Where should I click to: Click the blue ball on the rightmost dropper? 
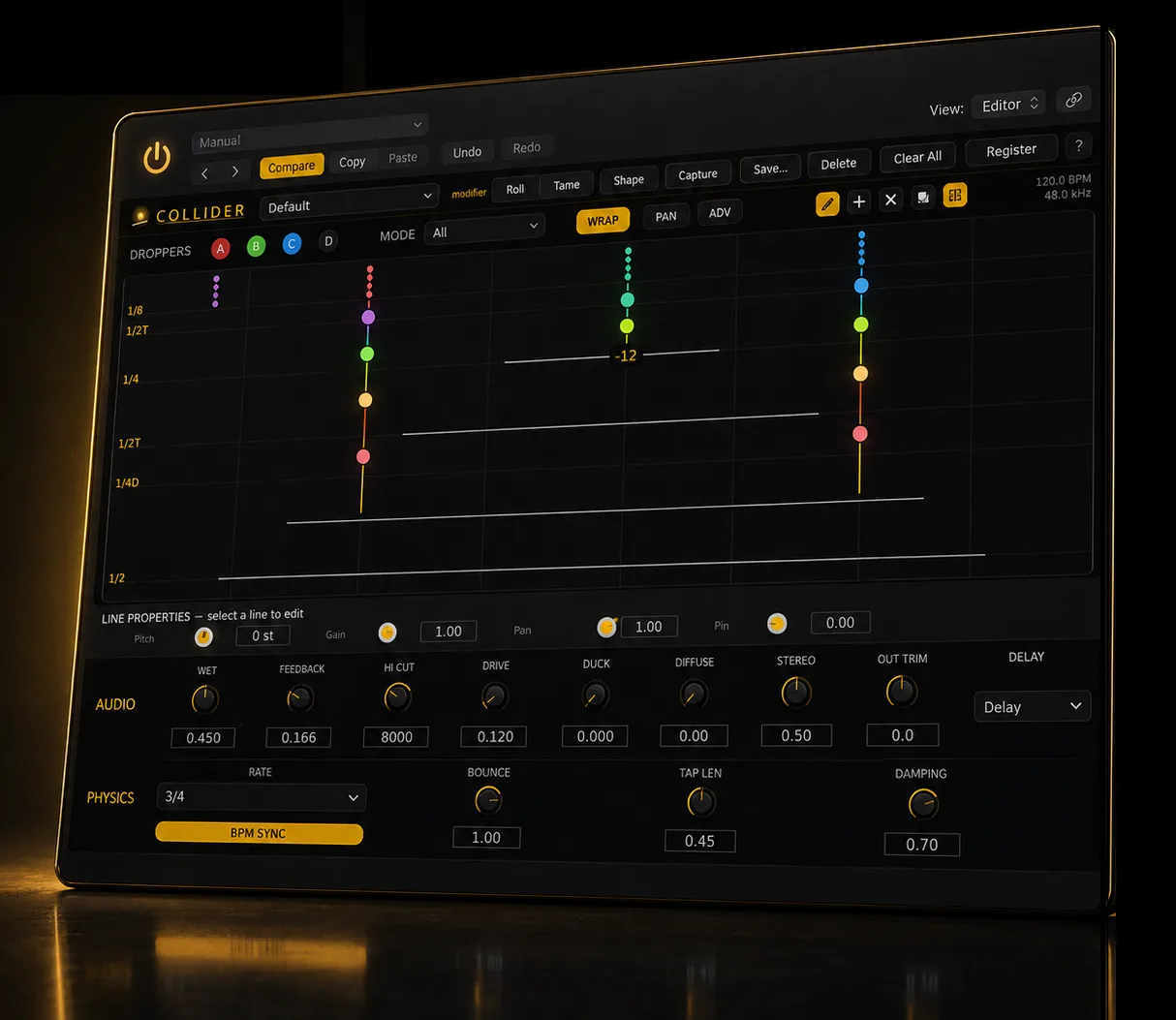pos(861,286)
